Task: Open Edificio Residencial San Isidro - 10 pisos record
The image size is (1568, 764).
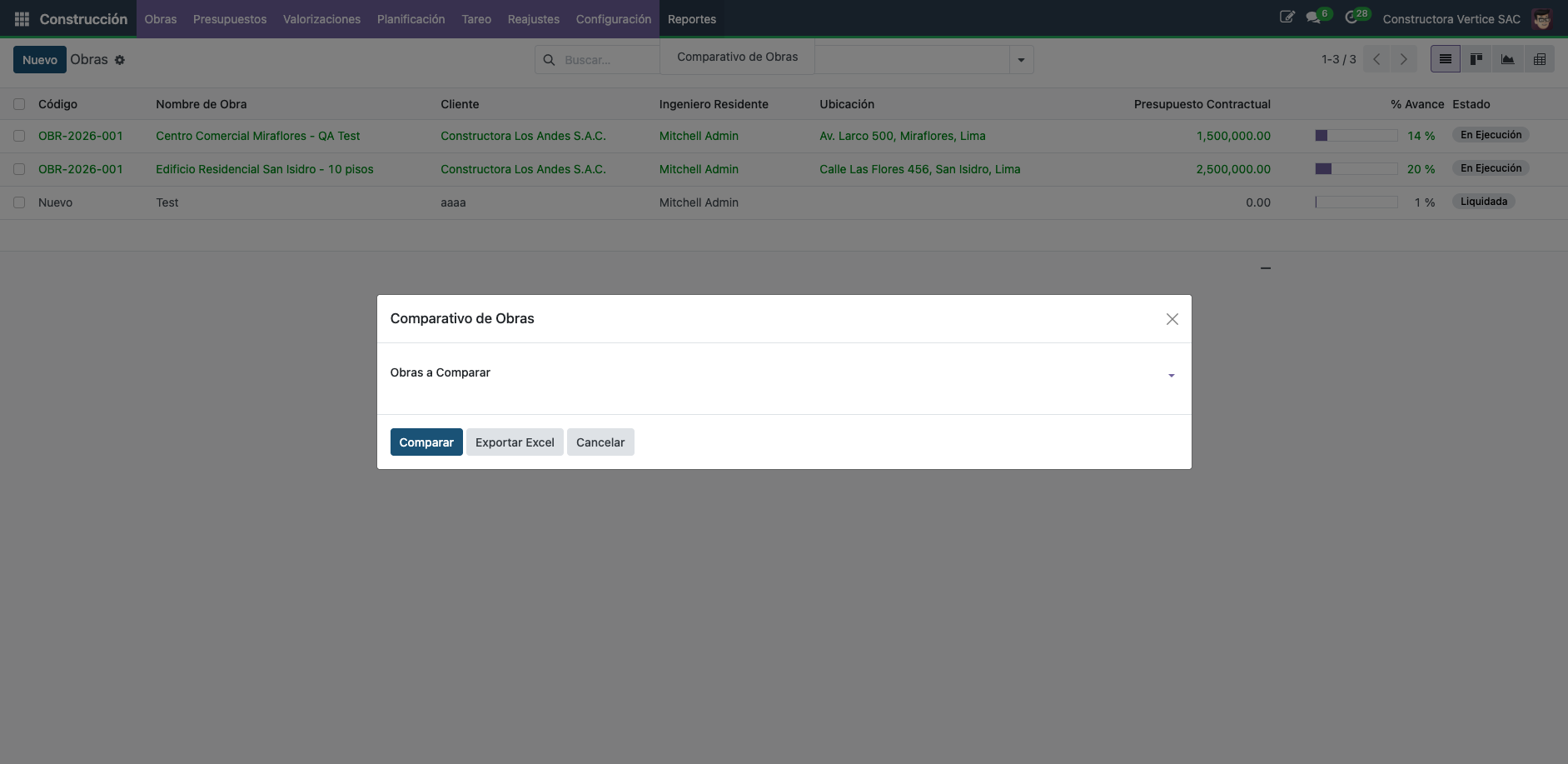Action: tap(265, 169)
